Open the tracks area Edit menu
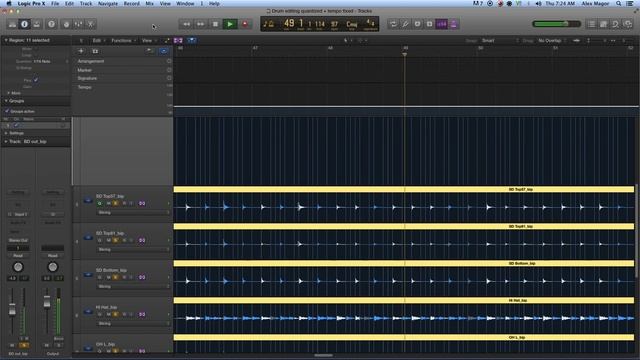Viewport: 640px width, 360px height. click(98, 40)
